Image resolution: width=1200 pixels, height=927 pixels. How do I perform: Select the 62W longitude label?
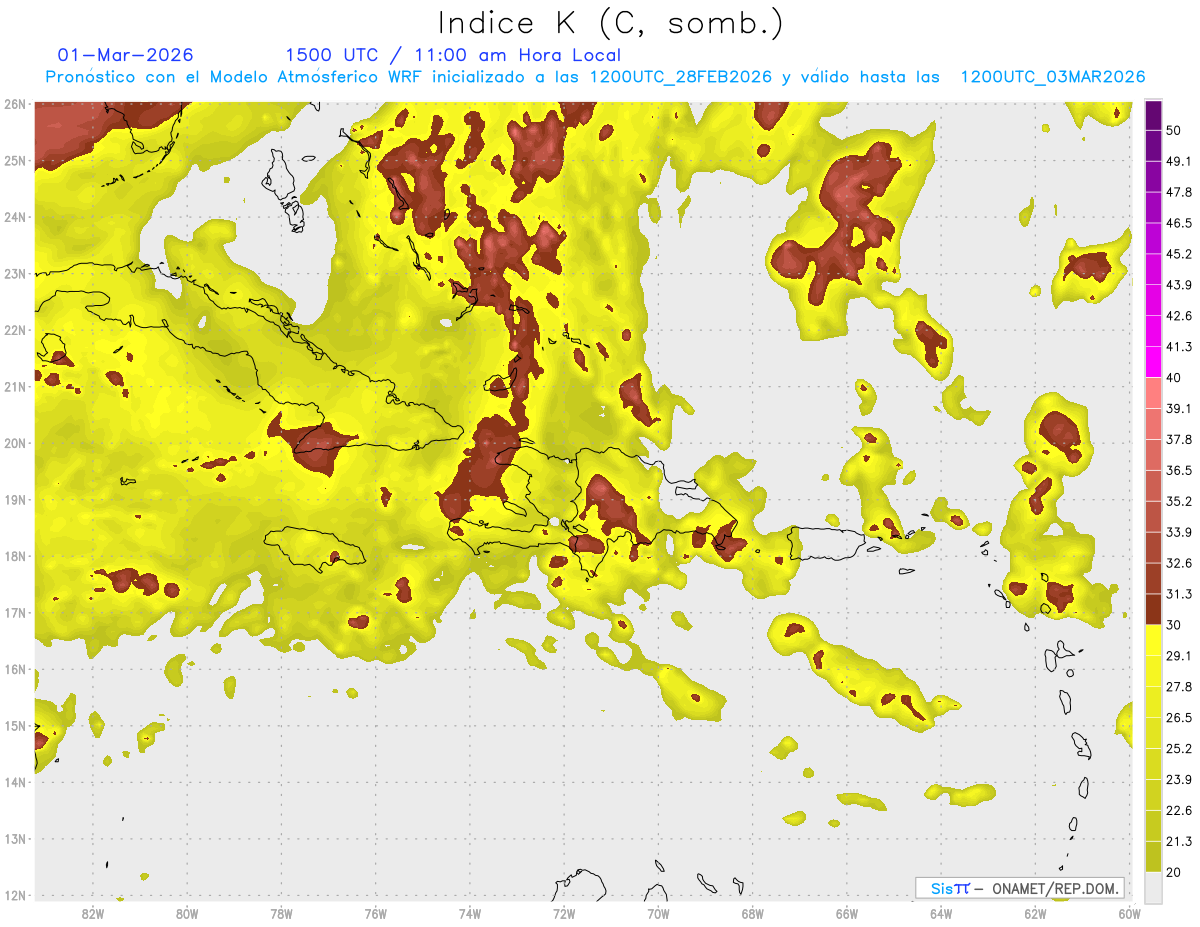click(1035, 913)
